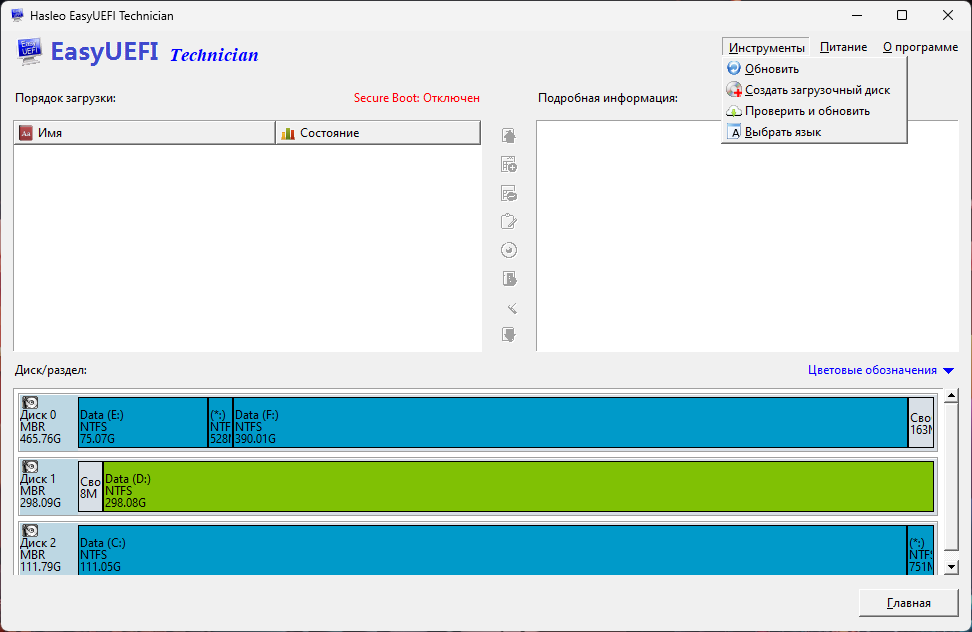Click the Порядок загрузки label
The width and height of the screenshot is (972, 632).
click(x=66, y=98)
